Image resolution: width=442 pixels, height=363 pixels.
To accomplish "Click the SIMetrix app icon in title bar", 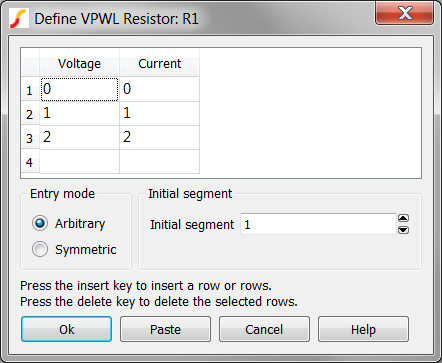I will click(x=19, y=18).
